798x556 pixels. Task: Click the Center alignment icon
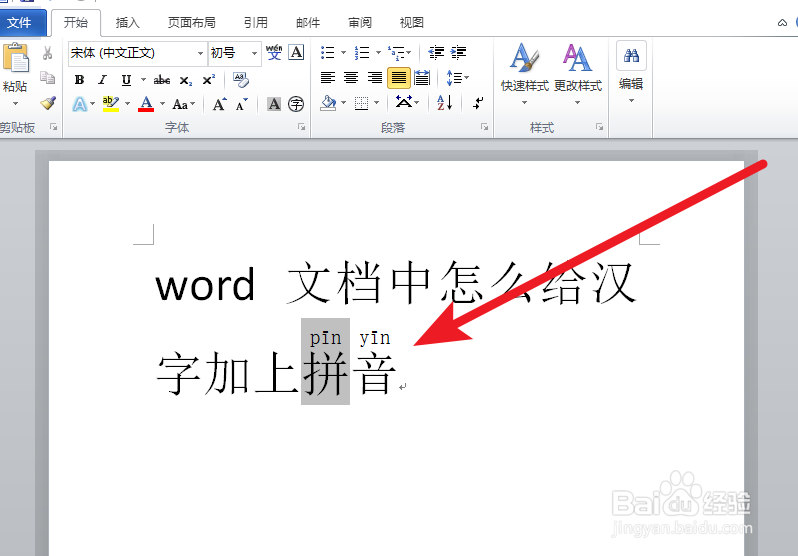[351, 78]
